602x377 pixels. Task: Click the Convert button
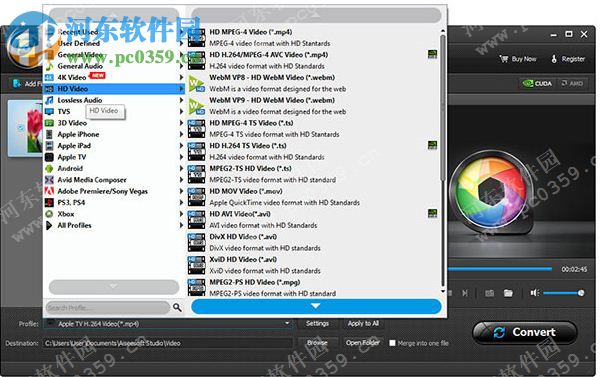(x=524, y=332)
